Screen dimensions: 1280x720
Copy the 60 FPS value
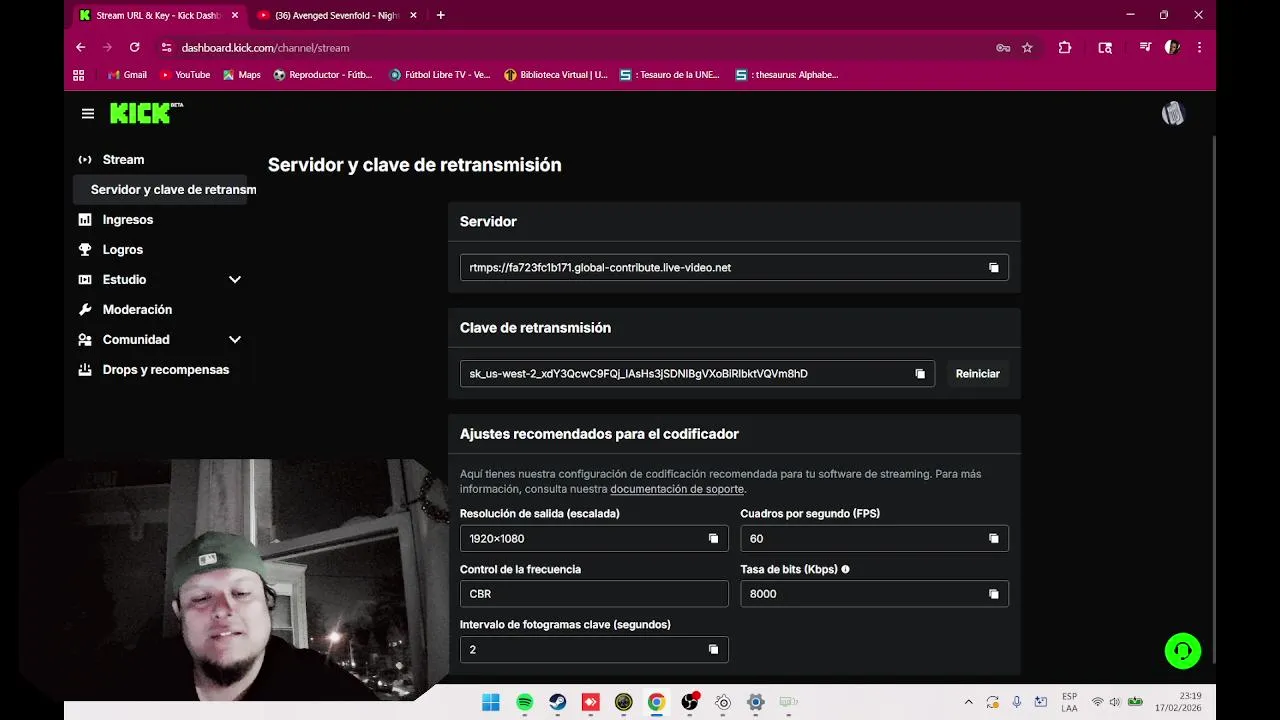tap(993, 538)
